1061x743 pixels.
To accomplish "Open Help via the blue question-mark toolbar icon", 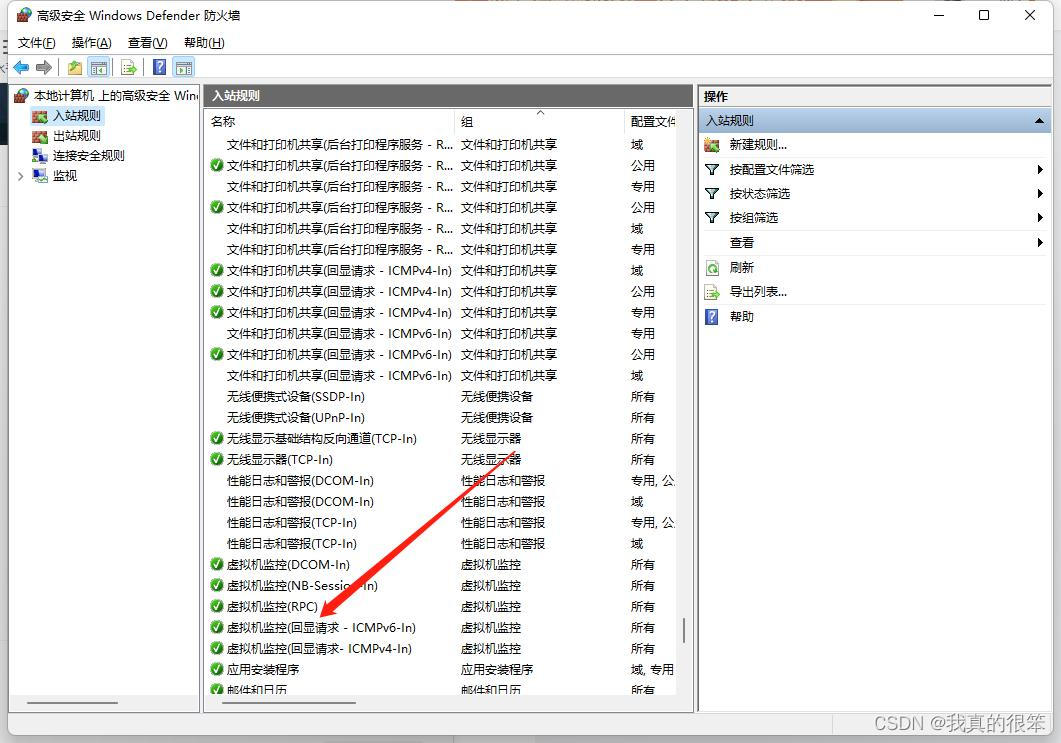I will coord(160,67).
